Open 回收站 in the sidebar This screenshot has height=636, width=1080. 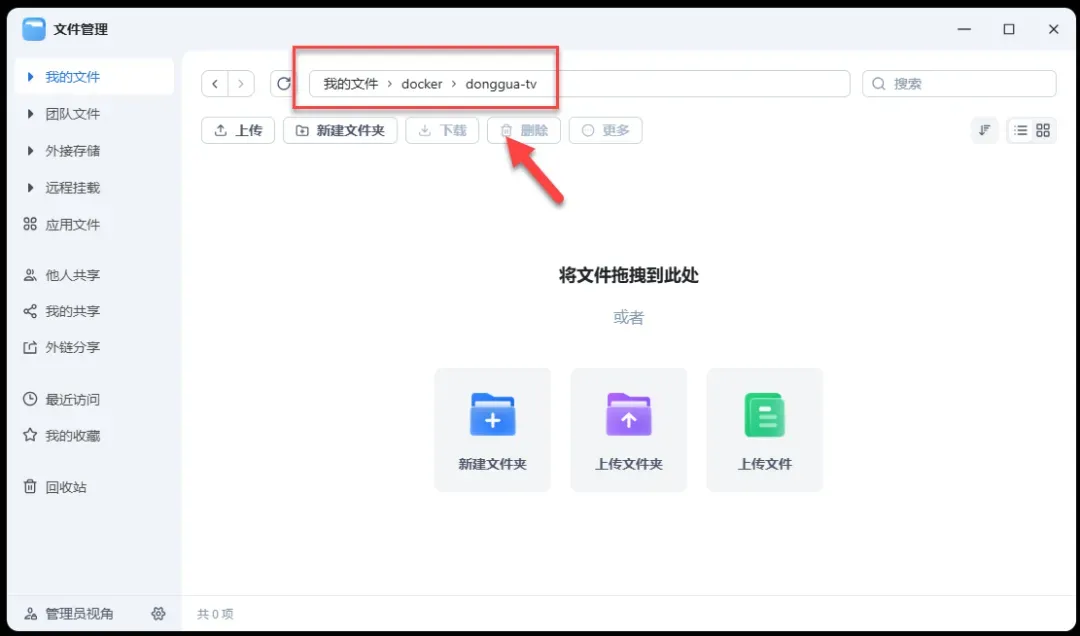tap(65, 487)
